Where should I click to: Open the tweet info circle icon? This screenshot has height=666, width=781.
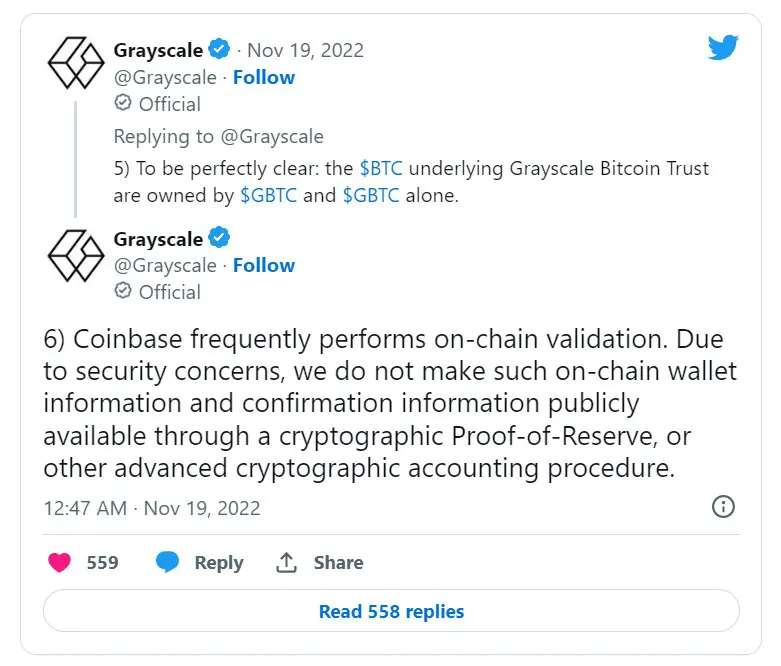click(723, 507)
